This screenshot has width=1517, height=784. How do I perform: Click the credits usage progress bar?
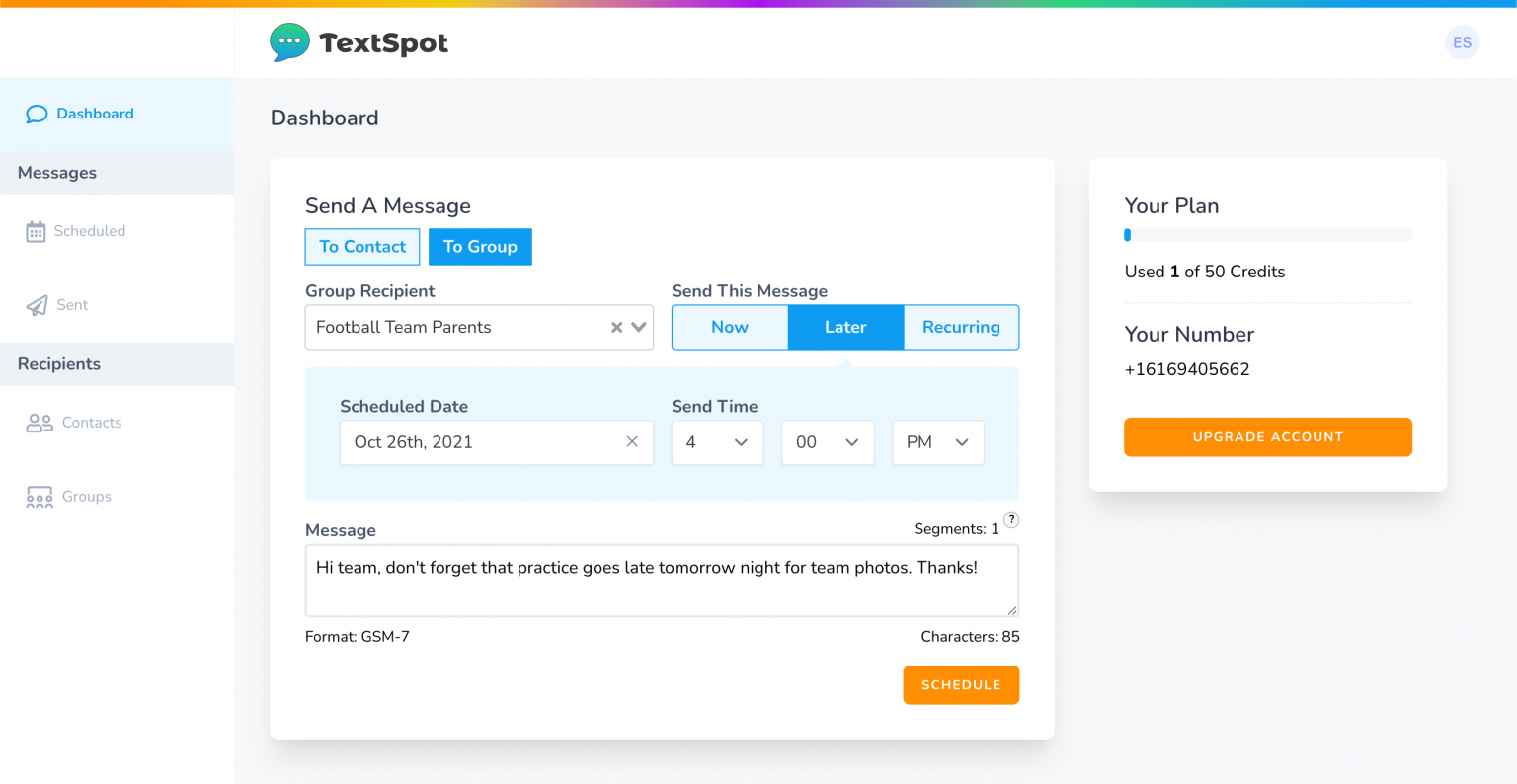[x=1267, y=234]
